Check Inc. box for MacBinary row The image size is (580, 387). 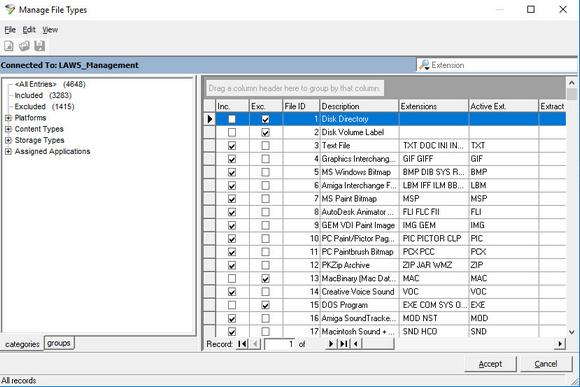[x=232, y=279]
